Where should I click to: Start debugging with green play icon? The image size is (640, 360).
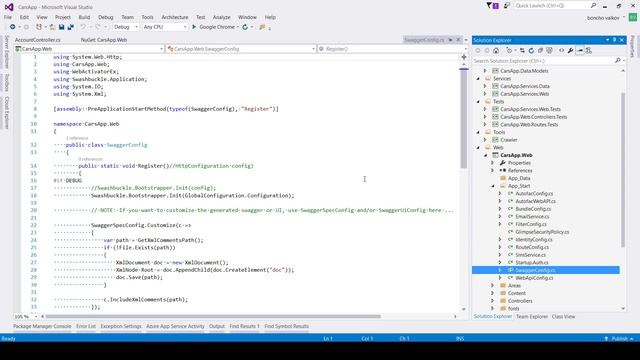[x=194, y=27]
